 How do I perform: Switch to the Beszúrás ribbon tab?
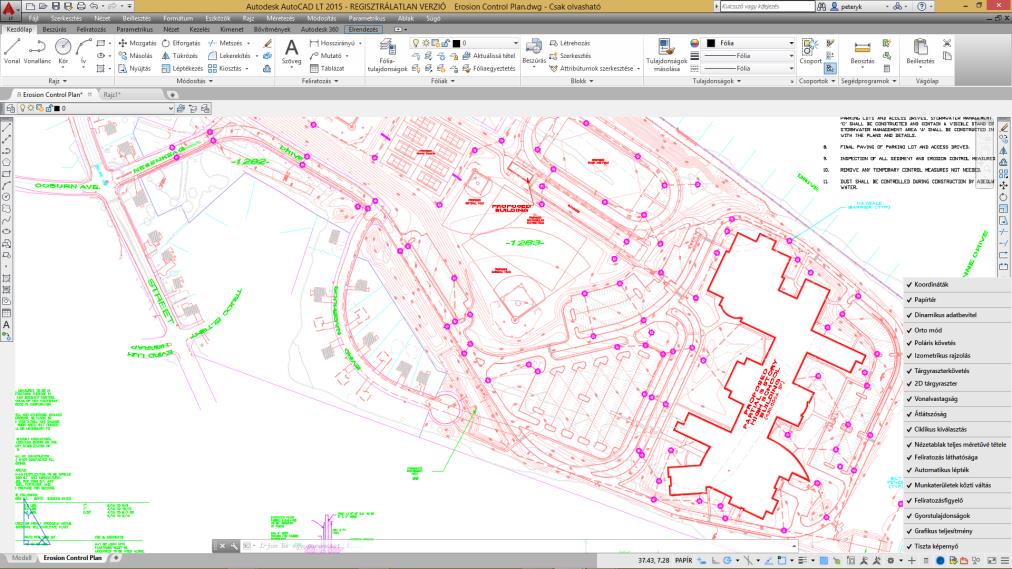54,30
